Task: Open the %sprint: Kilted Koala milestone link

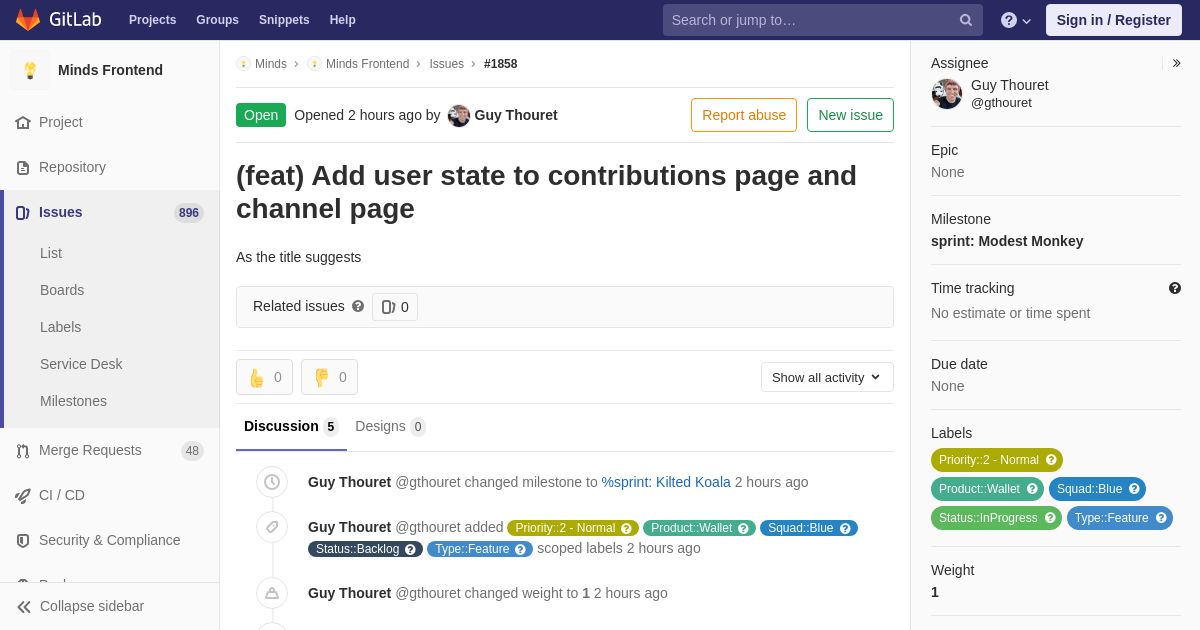Action: click(666, 482)
